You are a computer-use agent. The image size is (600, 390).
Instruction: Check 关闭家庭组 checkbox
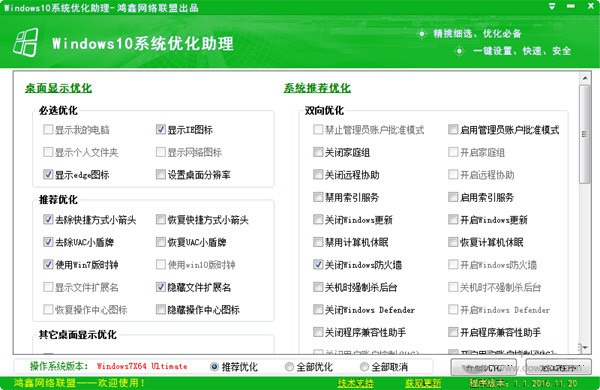click(318, 152)
